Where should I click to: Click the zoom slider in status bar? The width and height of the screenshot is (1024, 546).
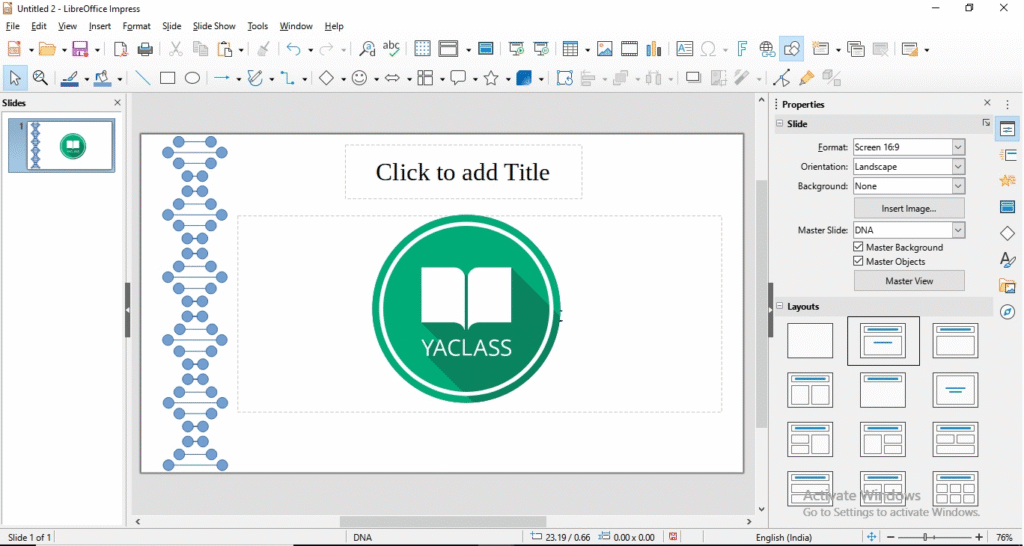click(x=934, y=537)
